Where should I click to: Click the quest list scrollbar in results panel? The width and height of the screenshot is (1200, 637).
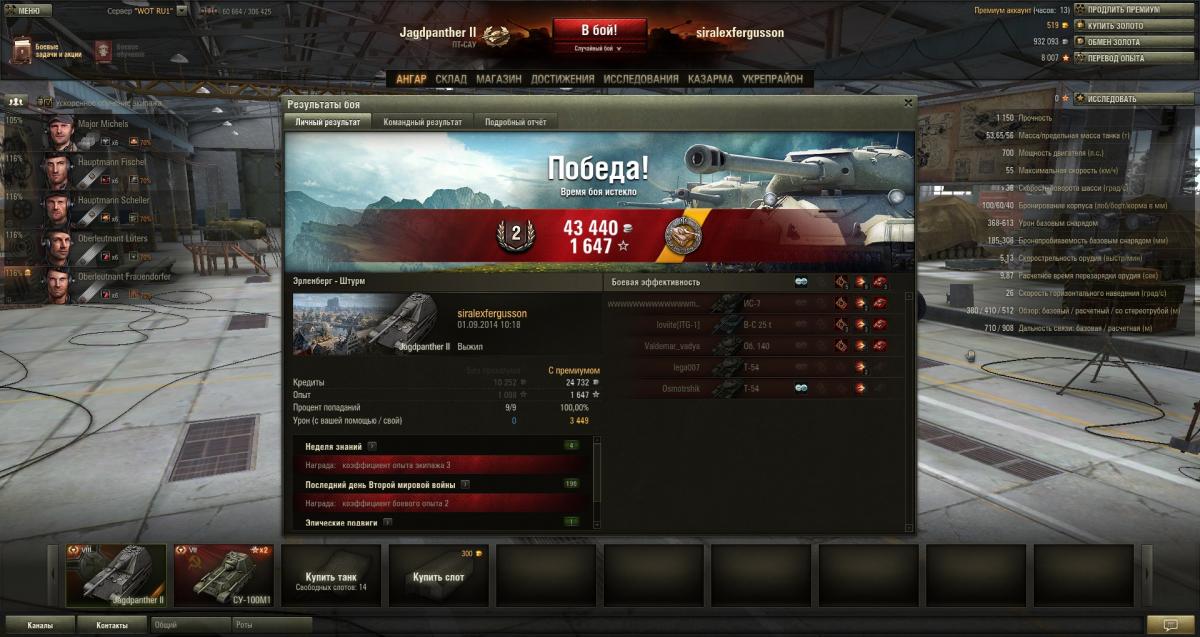coord(598,481)
